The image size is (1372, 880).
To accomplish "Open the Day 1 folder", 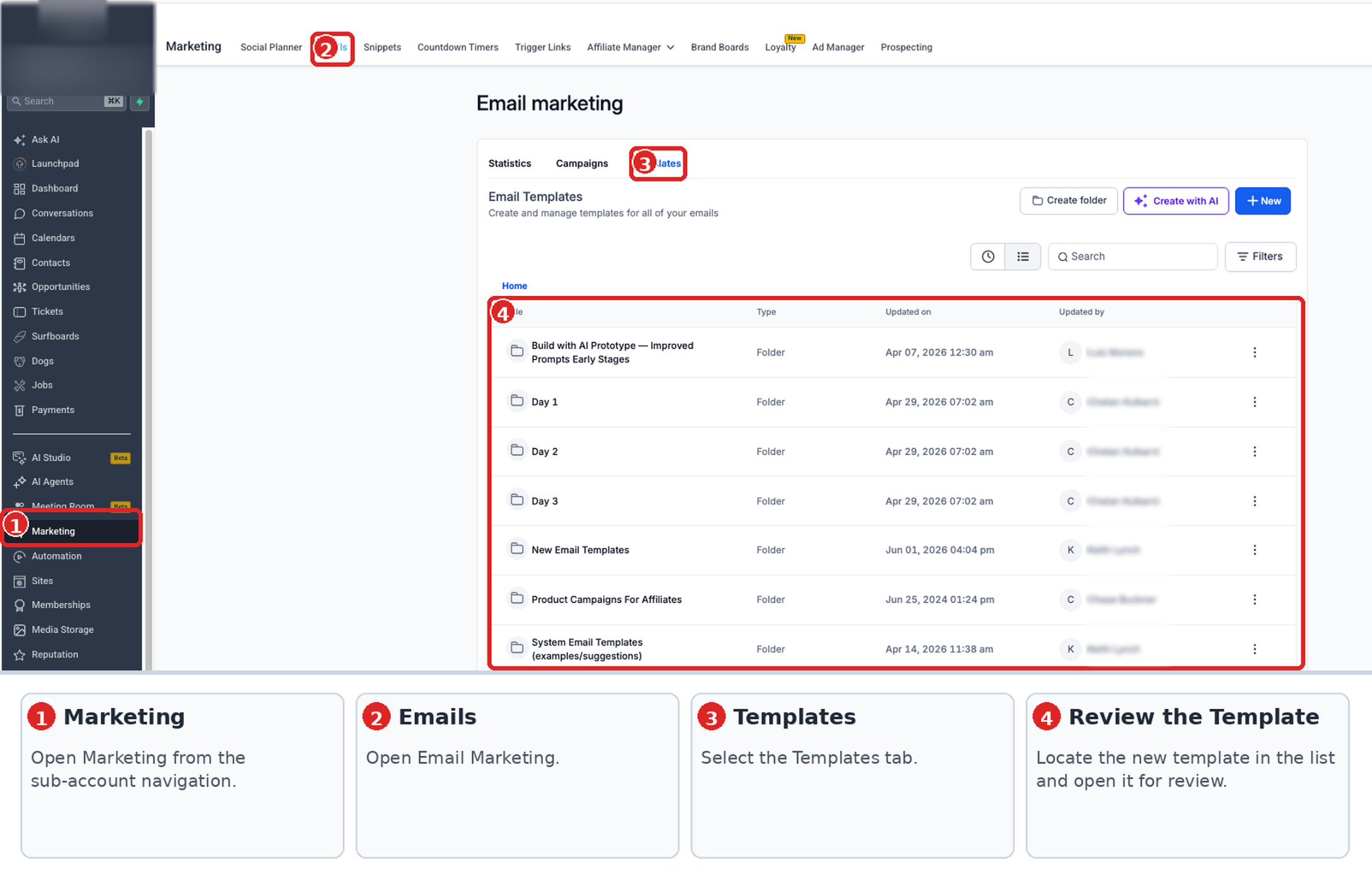I will point(545,402).
